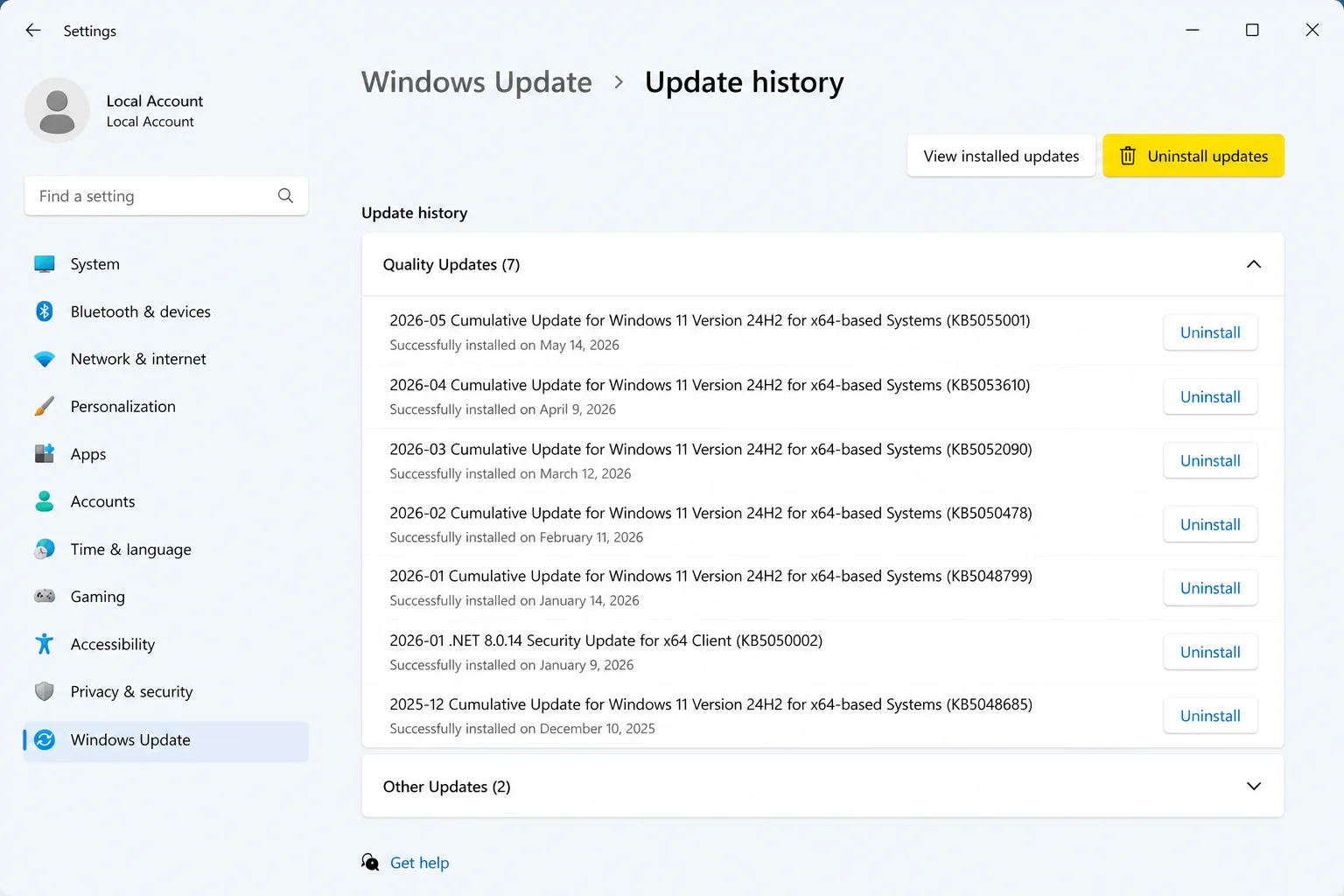The image size is (1344, 896).
Task: Click the Accessibility figure icon
Action: 45,644
